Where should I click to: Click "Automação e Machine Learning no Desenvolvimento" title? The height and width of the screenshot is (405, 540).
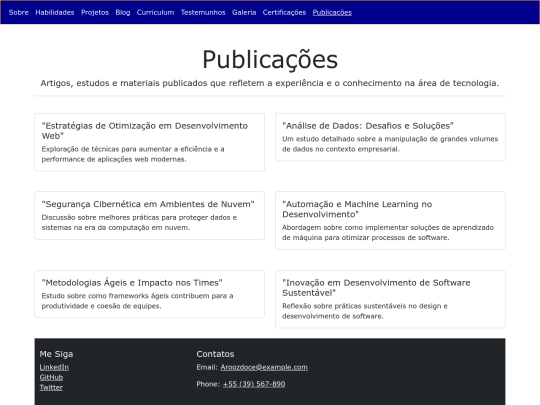[x=357, y=209]
